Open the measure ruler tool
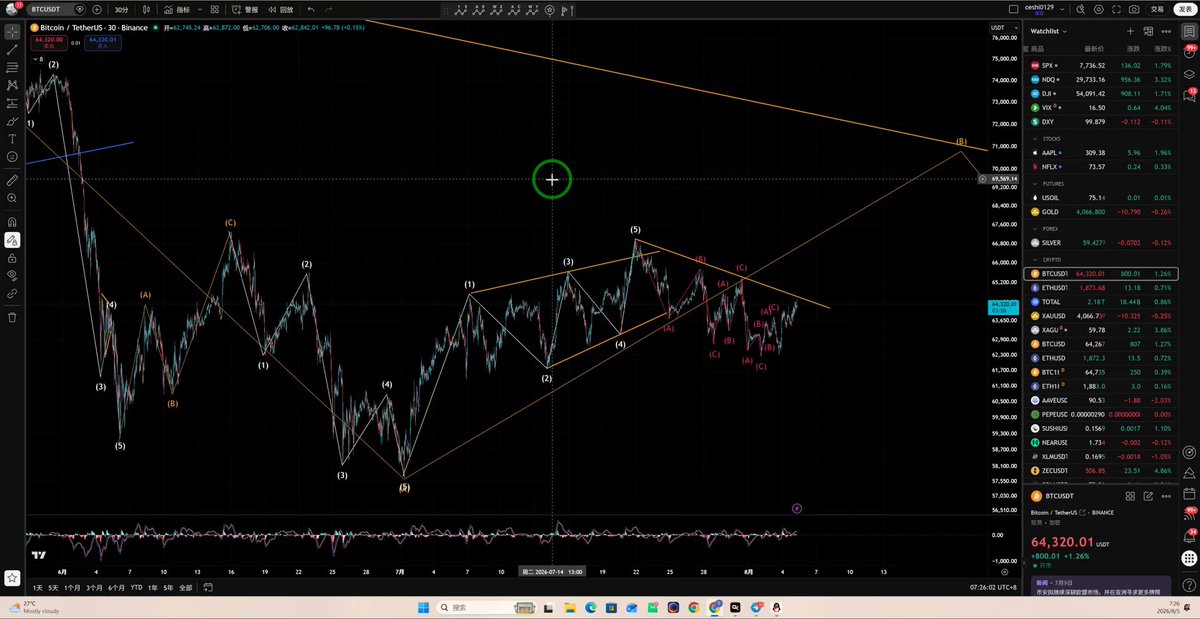Viewport: 1200px width, 619px height. (x=12, y=181)
